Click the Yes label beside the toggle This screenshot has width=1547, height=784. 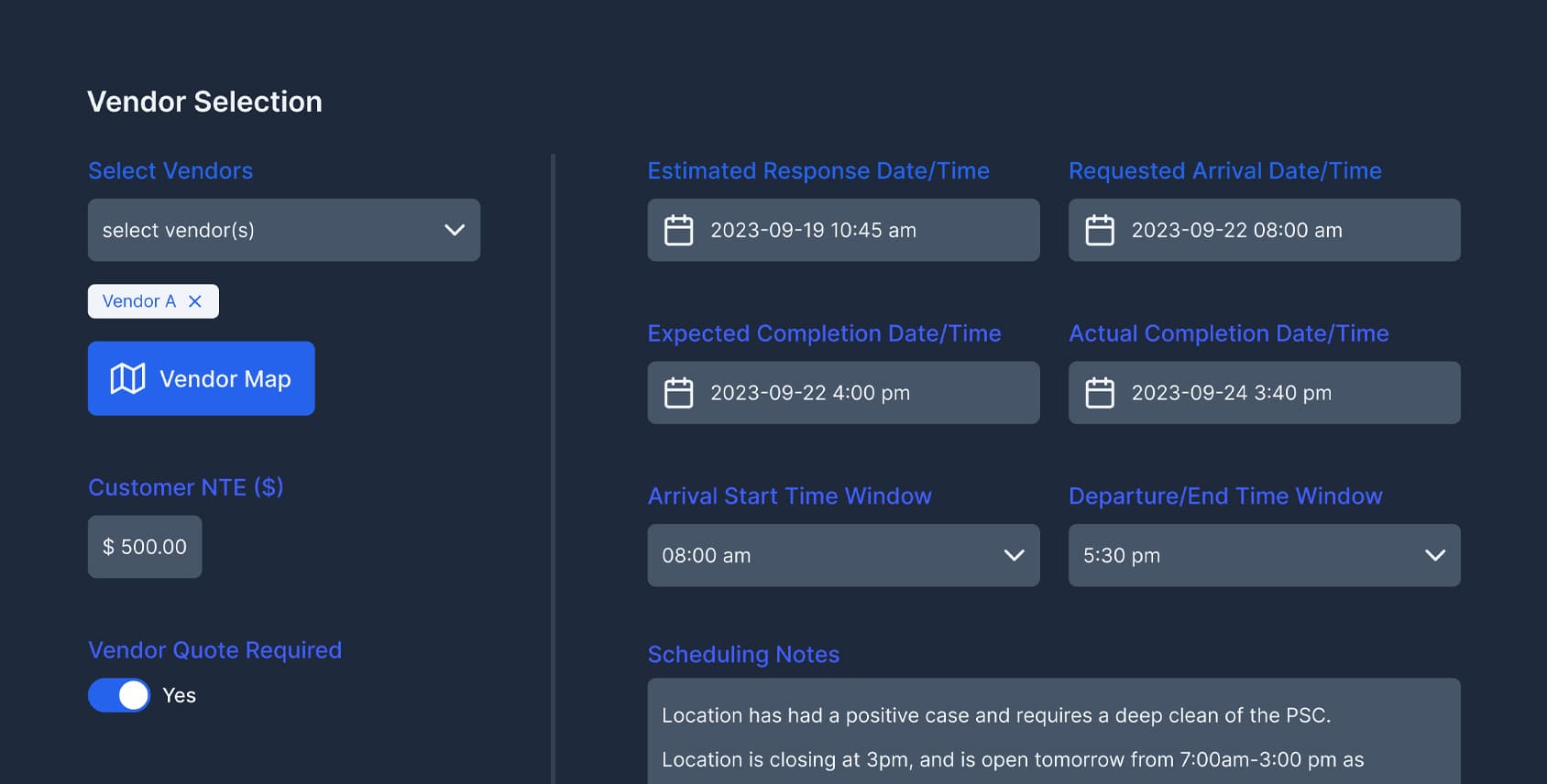pos(179,696)
